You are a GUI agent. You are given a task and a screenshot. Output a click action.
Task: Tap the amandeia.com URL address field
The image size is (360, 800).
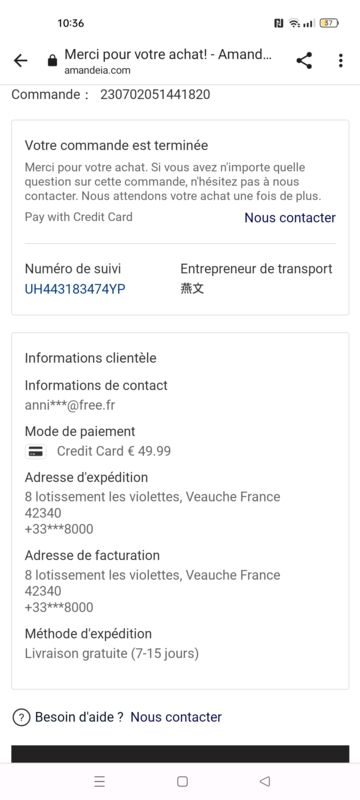(x=97, y=71)
